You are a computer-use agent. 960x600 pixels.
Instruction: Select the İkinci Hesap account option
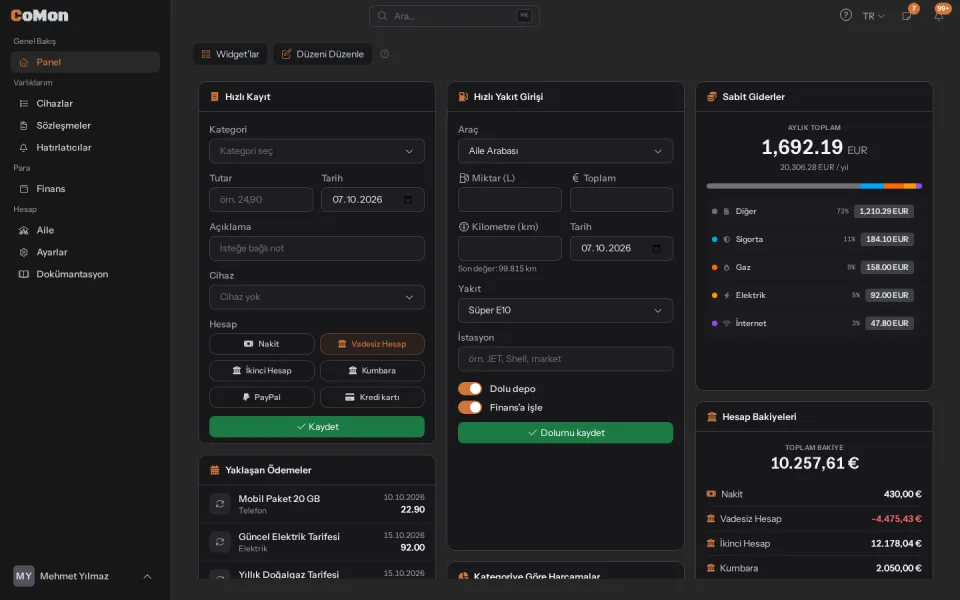pos(262,370)
